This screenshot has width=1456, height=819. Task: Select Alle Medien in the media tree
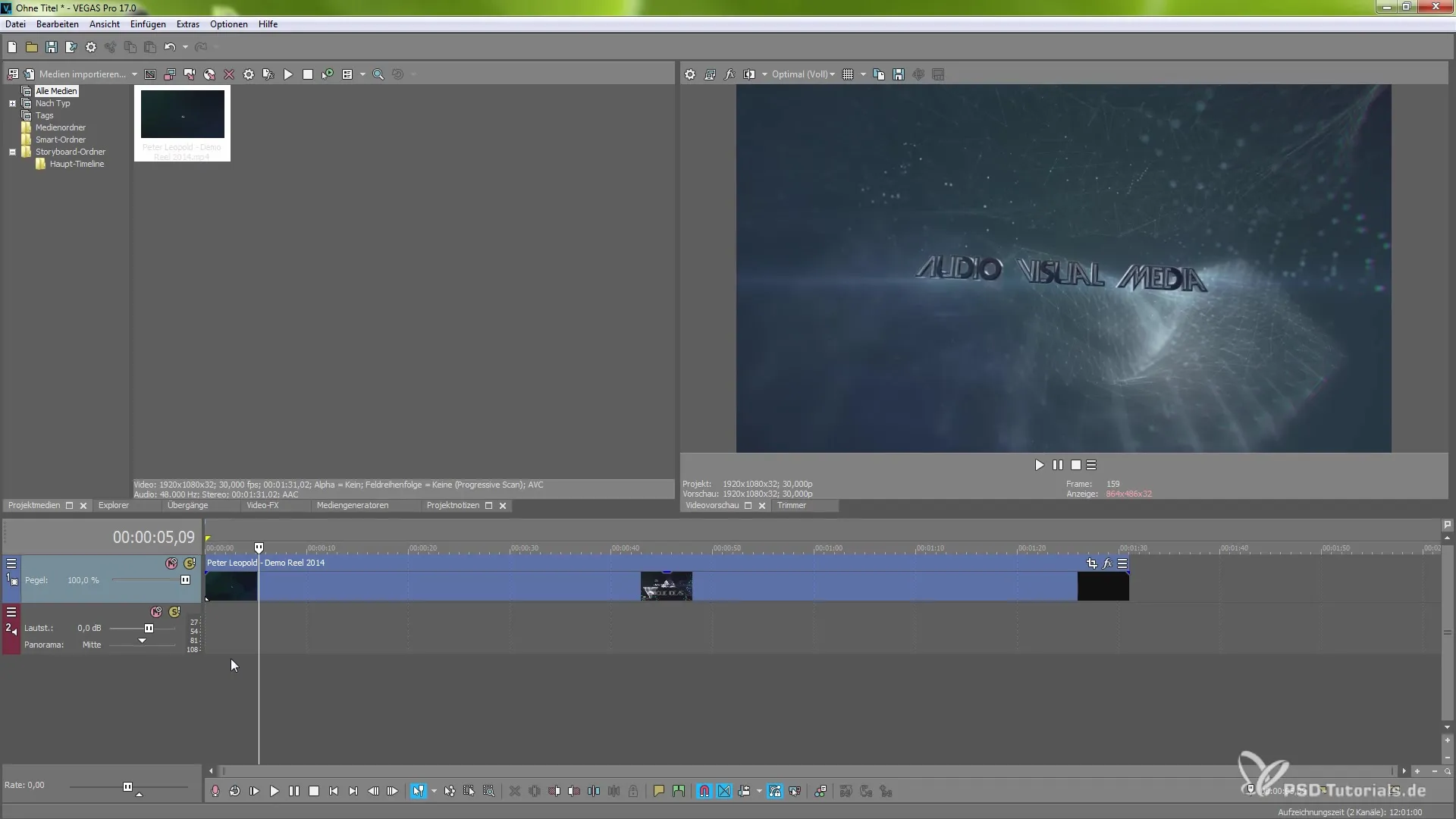pos(56,91)
